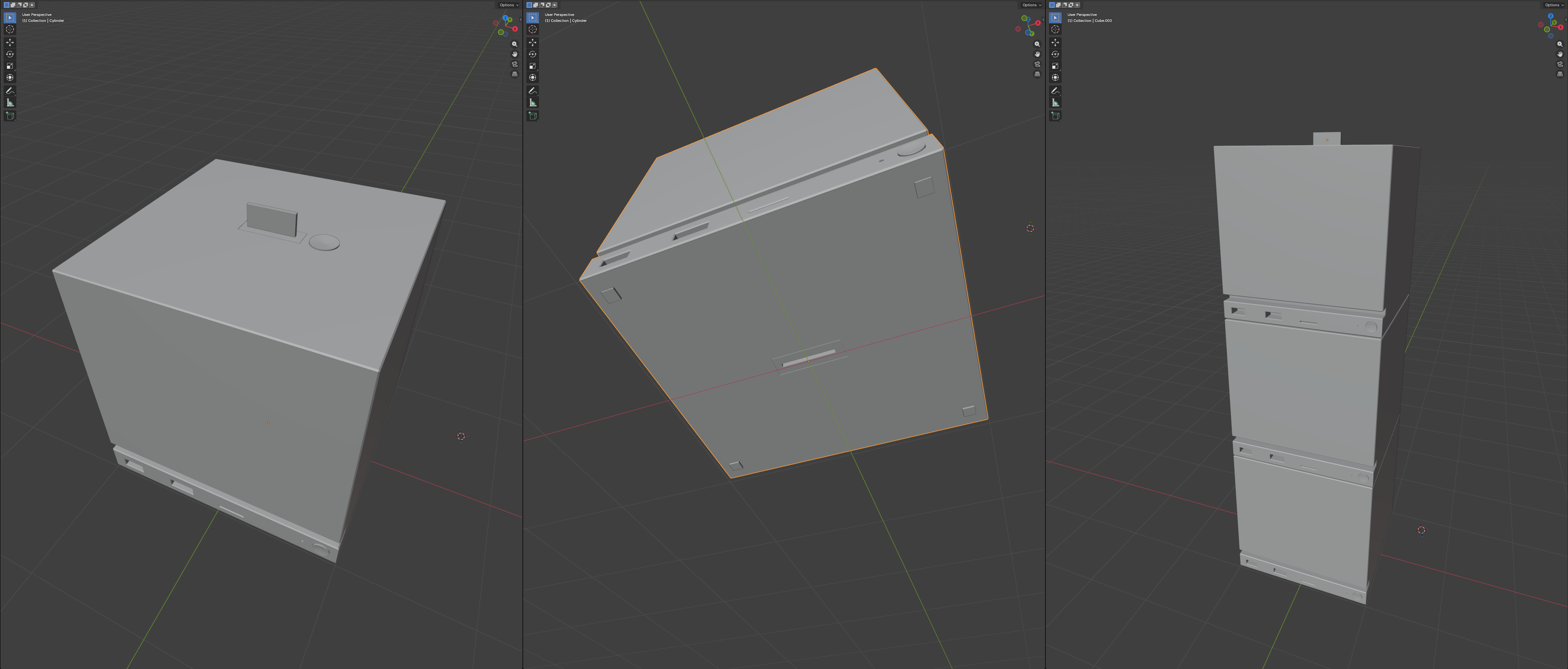Viewport: 1568px width, 669px height.
Task: Enable Extend selection mode in right viewport header
Action: pyautogui.click(x=1059, y=5)
